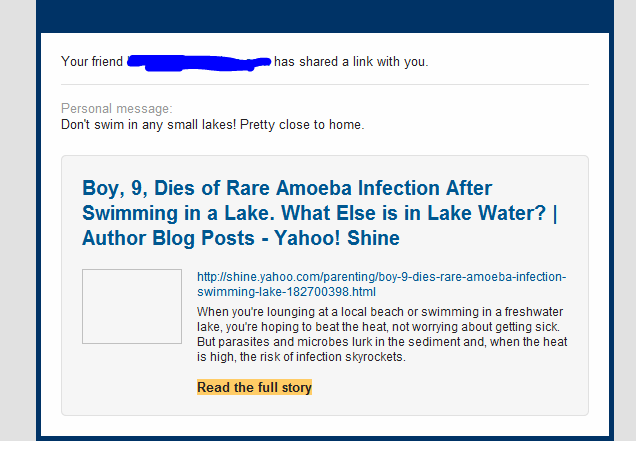Click the "Your friend" greeting text
The width and height of the screenshot is (636, 459).
[x=92, y=62]
